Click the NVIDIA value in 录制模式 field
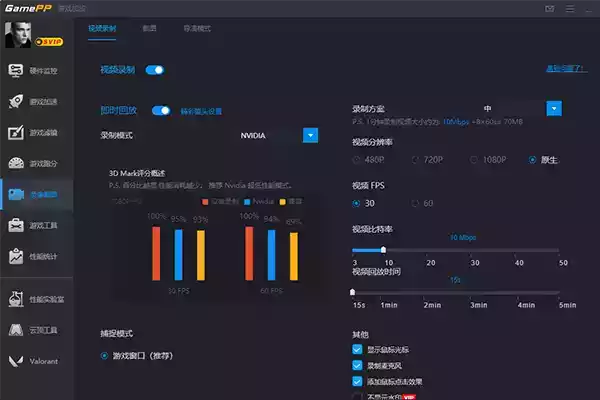 coord(253,136)
